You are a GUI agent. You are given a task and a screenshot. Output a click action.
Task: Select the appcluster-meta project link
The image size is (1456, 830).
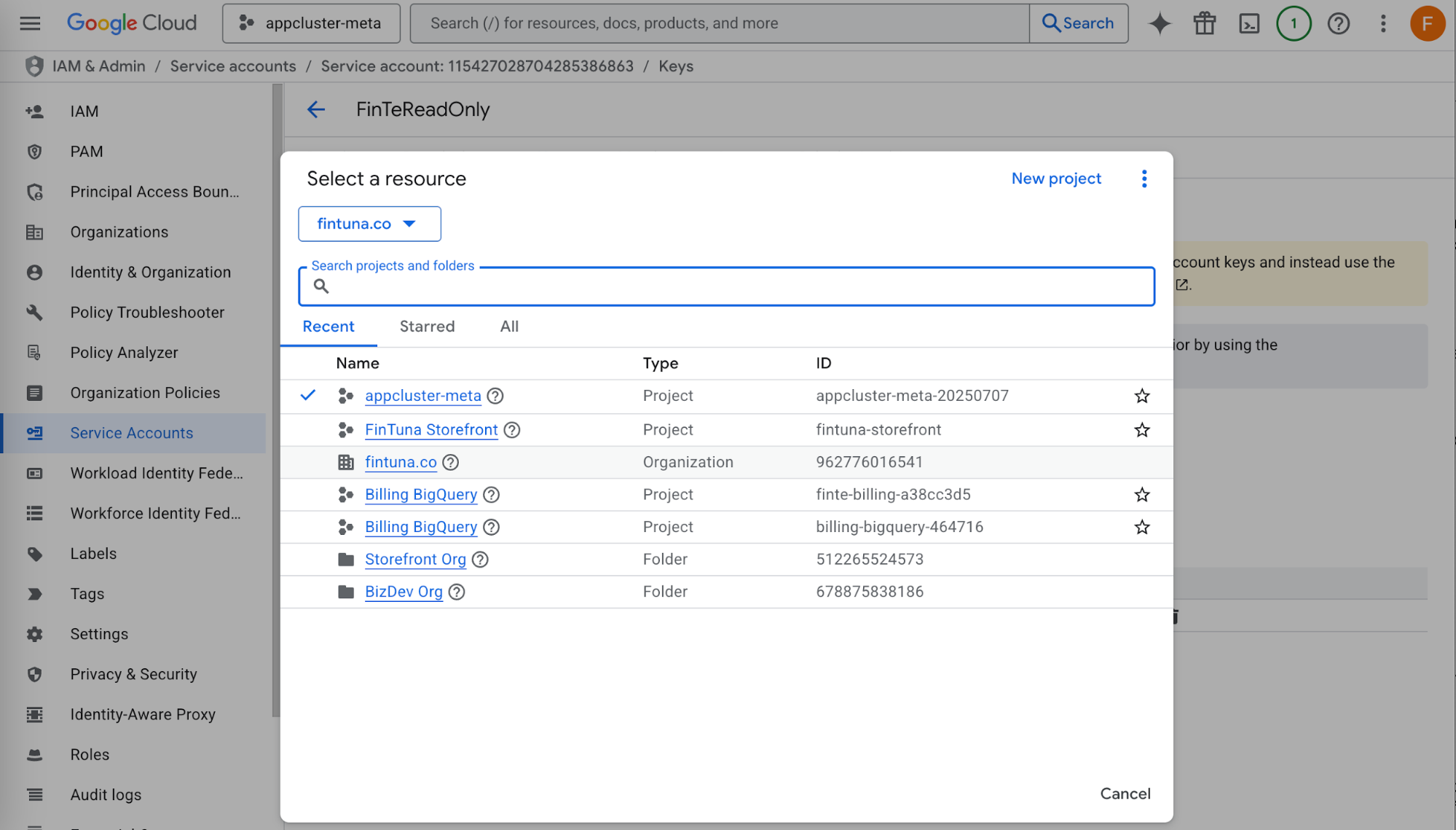(x=423, y=396)
